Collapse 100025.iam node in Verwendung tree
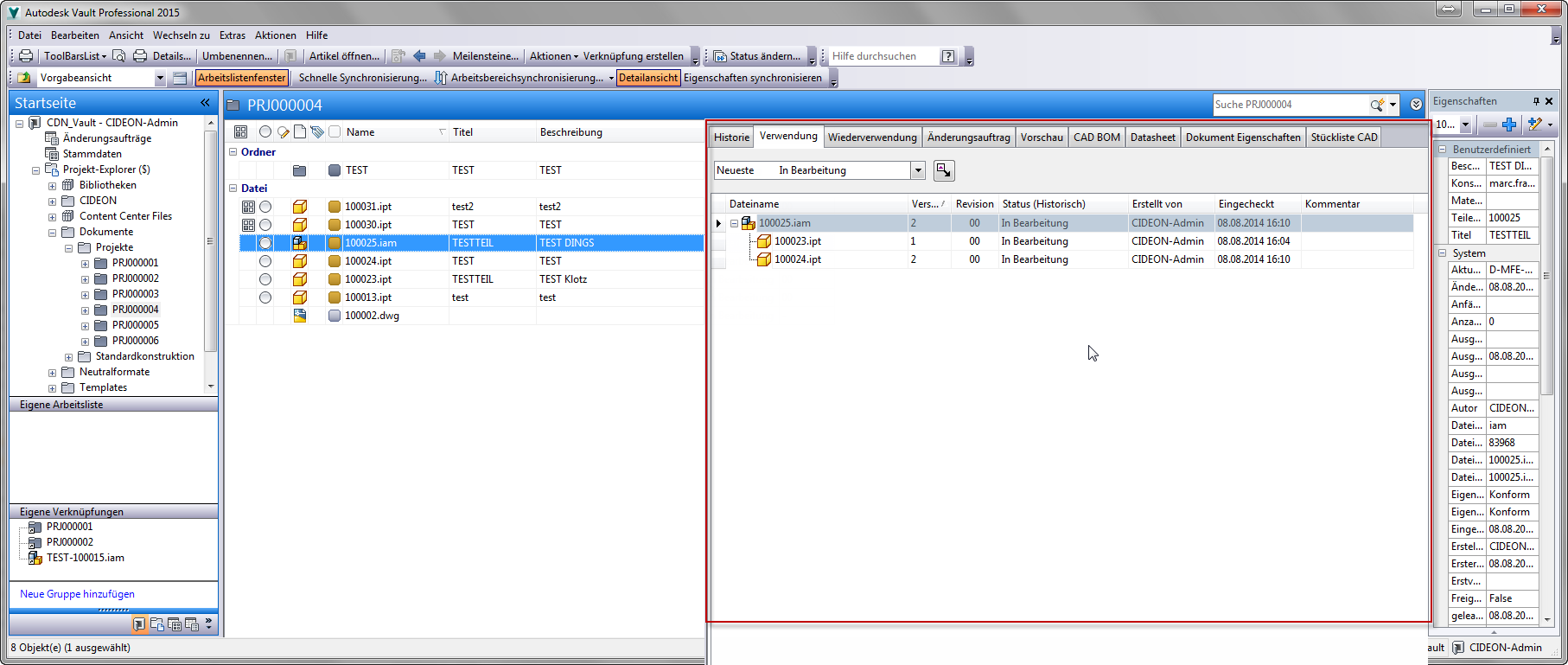The height and width of the screenshot is (665, 1568). 734,223
